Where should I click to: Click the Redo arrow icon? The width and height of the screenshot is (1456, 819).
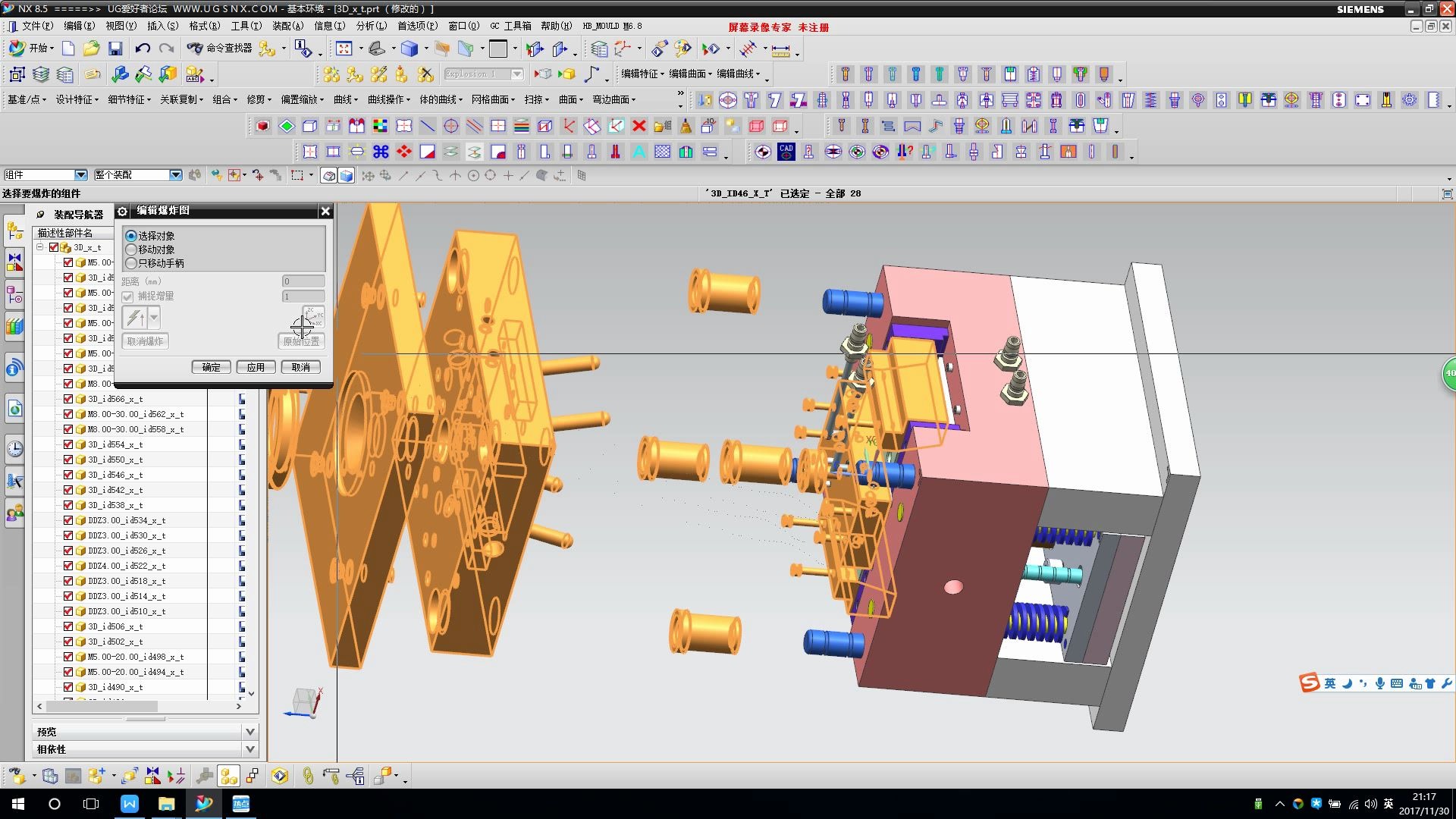pos(166,49)
